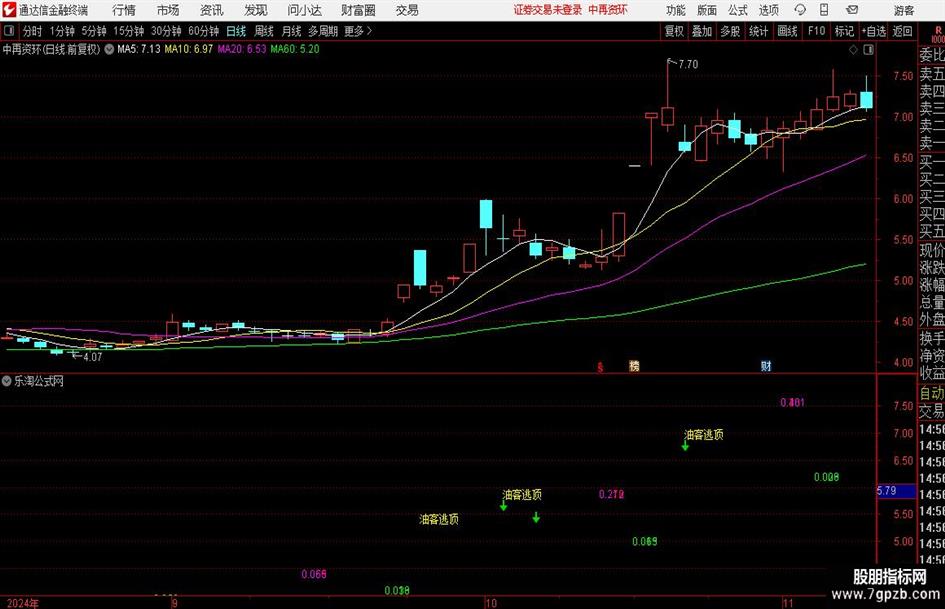Image resolution: width=945 pixels, height=609 pixels.
Task: Click the 2024年 label on the time axis
Action: pyautogui.click(x=23, y=603)
